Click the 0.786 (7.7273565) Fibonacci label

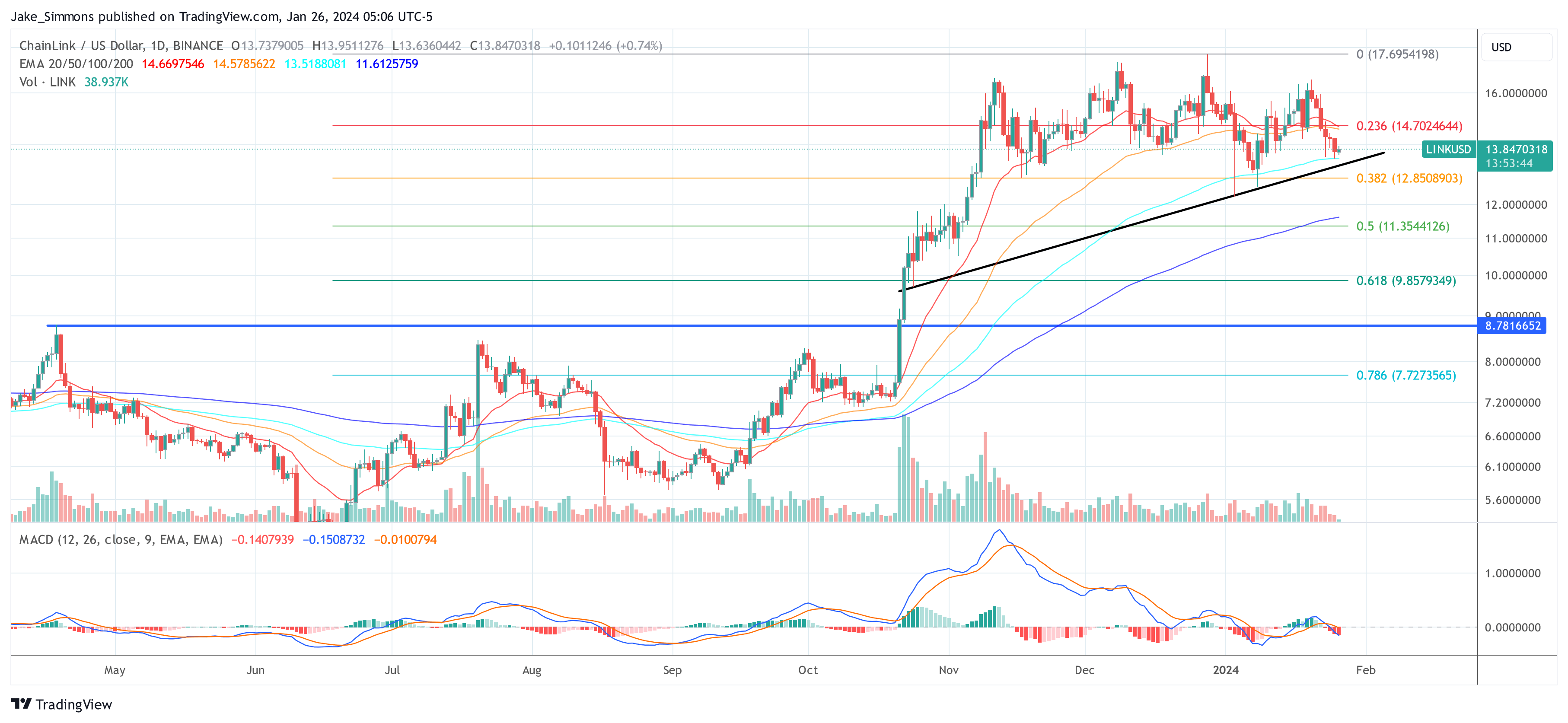tap(1406, 376)
